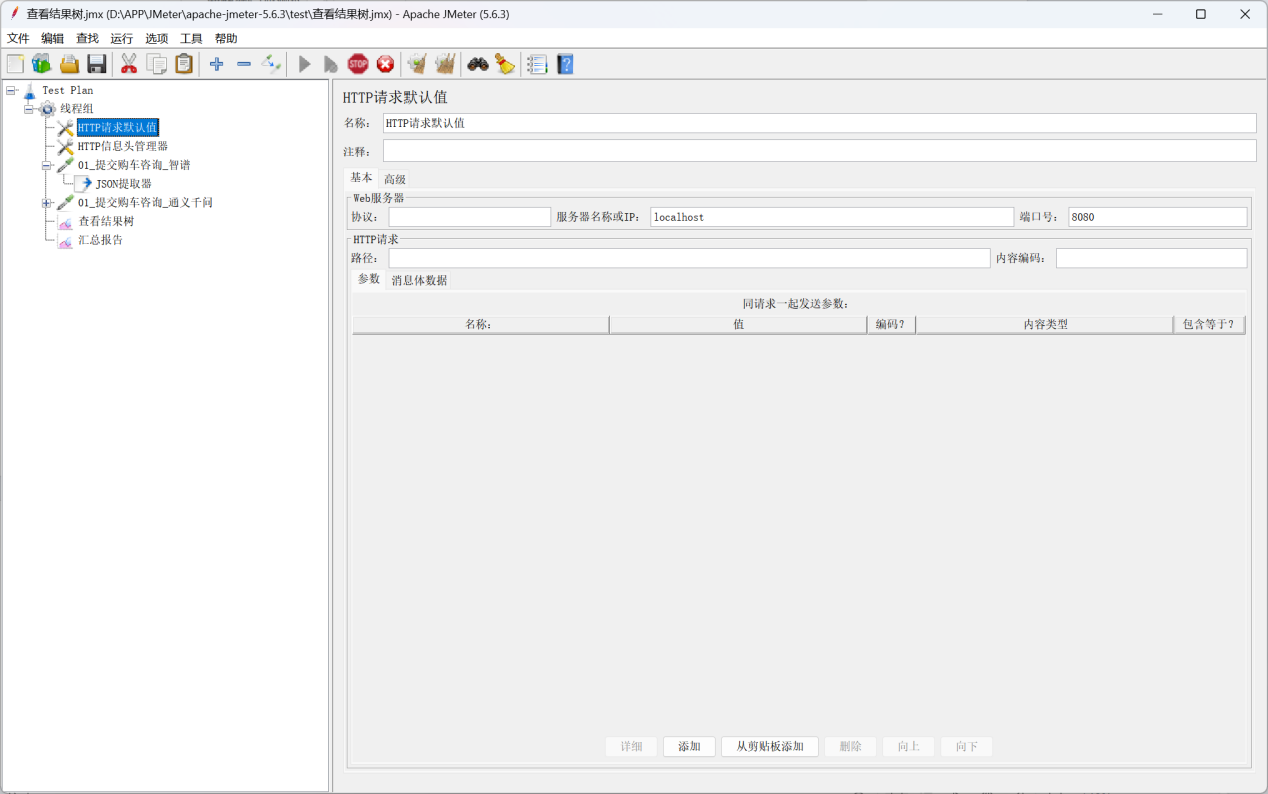
Task: Click the 路径 input field
Action: coord(689,258)
